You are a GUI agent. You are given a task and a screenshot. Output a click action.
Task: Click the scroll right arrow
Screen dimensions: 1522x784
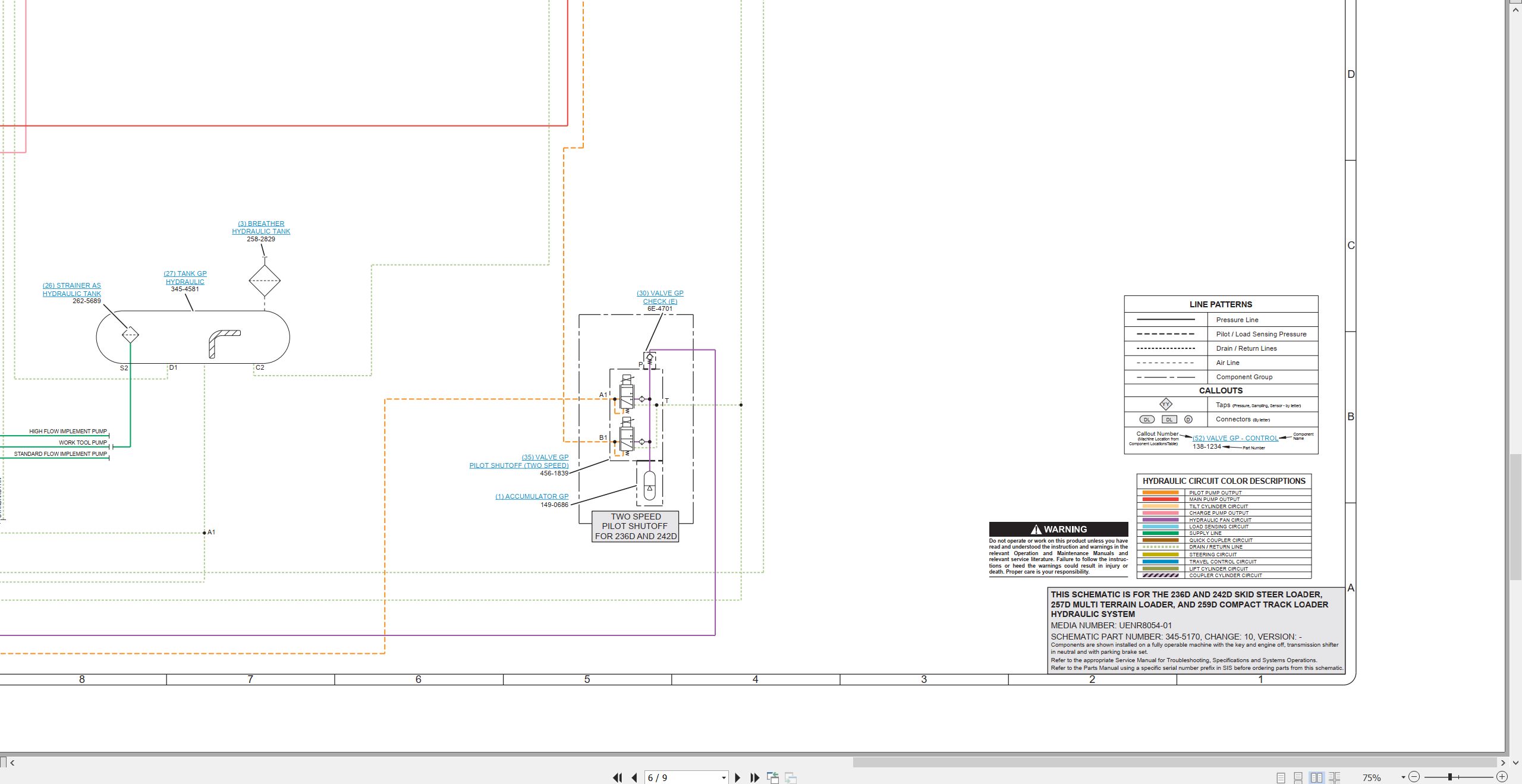click(x=1502, y=762)
